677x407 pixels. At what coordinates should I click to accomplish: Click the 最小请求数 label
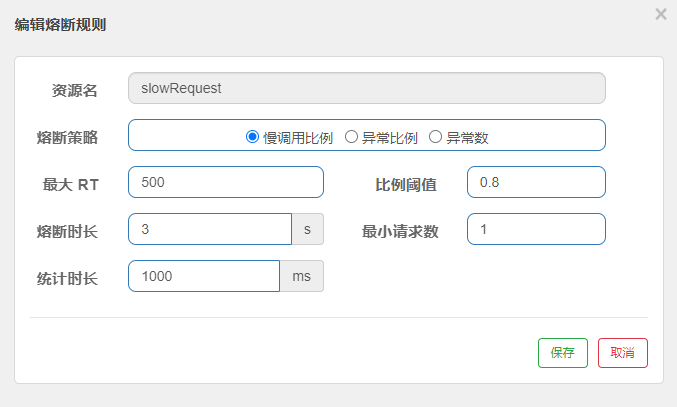[400, 231]
